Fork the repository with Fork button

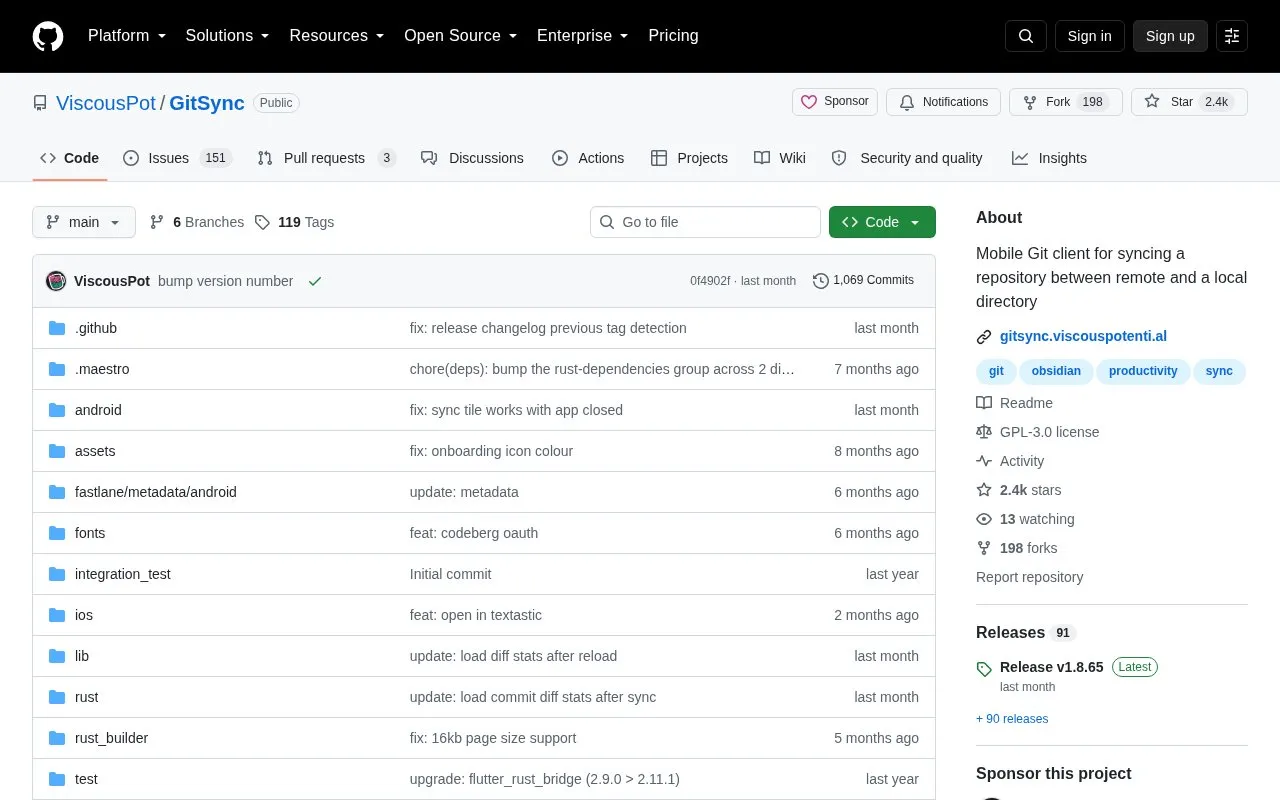pyautogui.click(x=1066, y=102)
